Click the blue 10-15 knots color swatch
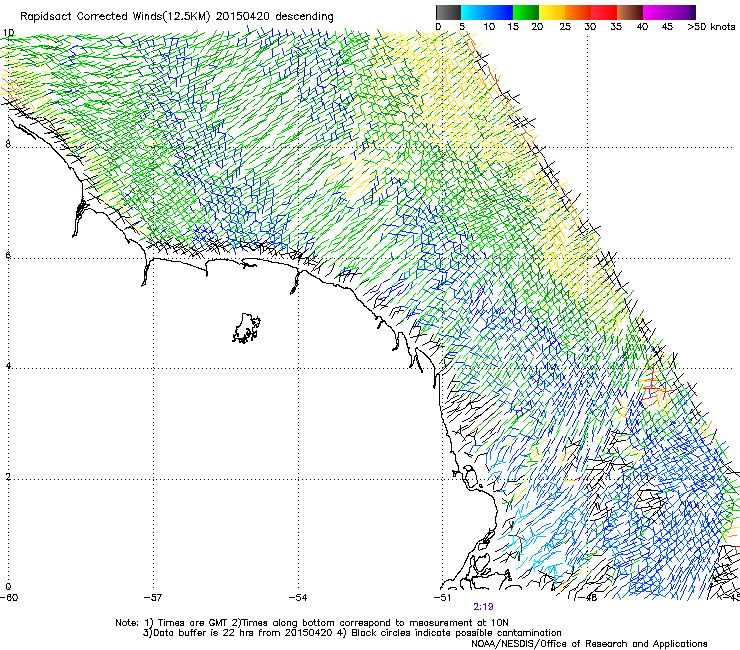Viewport: 740px width, 650px height. point(500,12)
